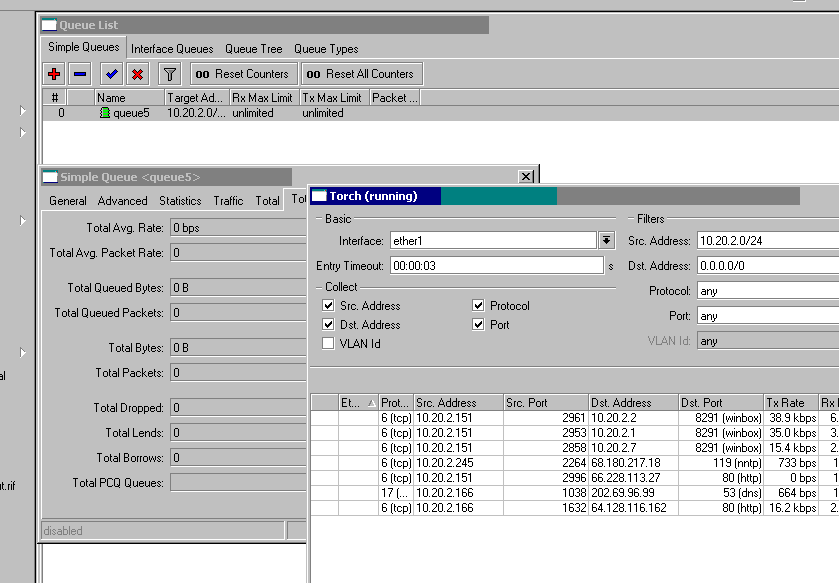This screenshot has width=839, height=583.
Task: Click the Src. Address filter field
Action: (x=768, y=241)
